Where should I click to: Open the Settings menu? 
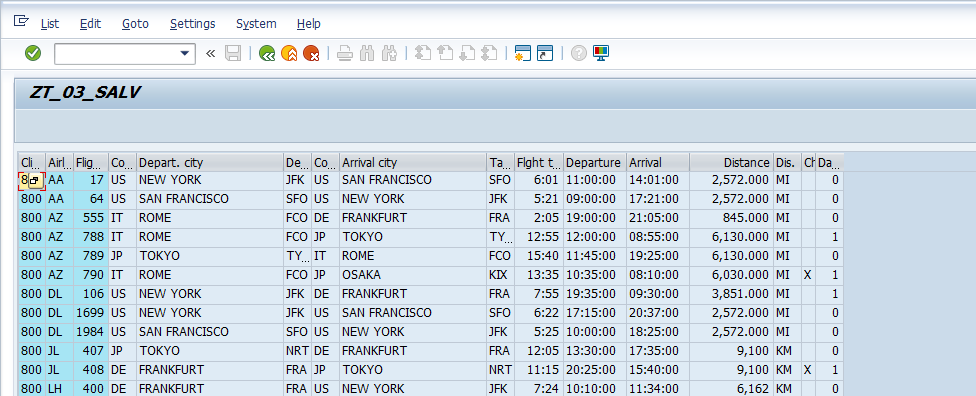[x=192, y=24]
